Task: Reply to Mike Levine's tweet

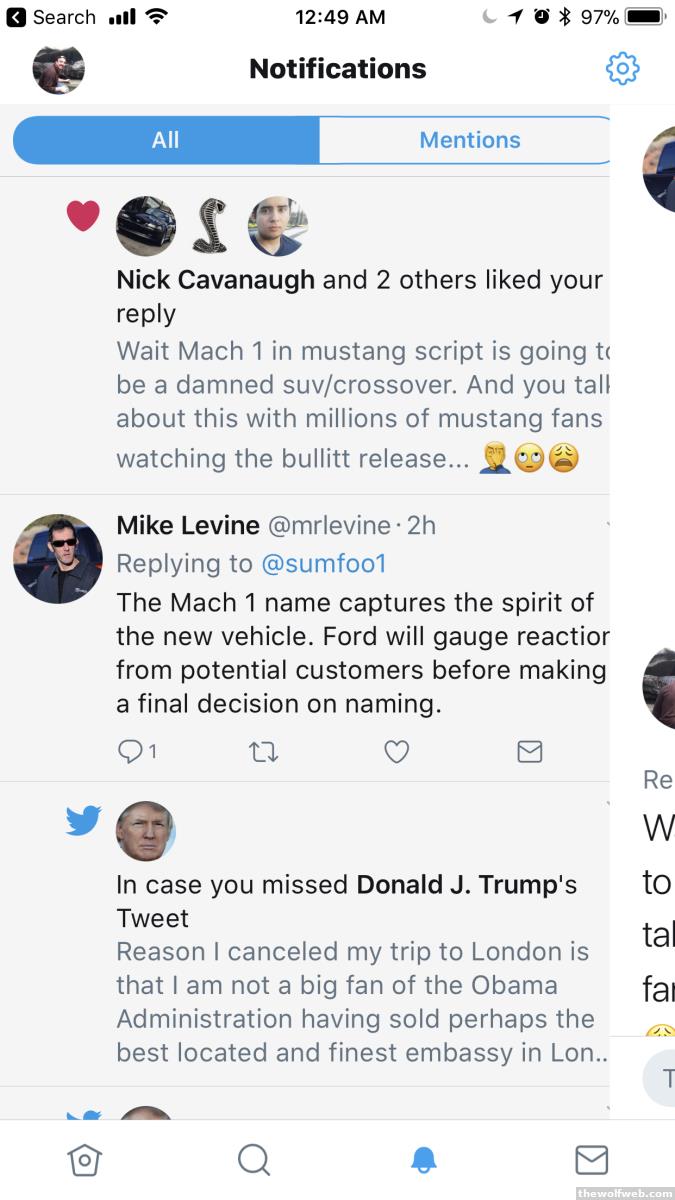Action: click(131, 752)
